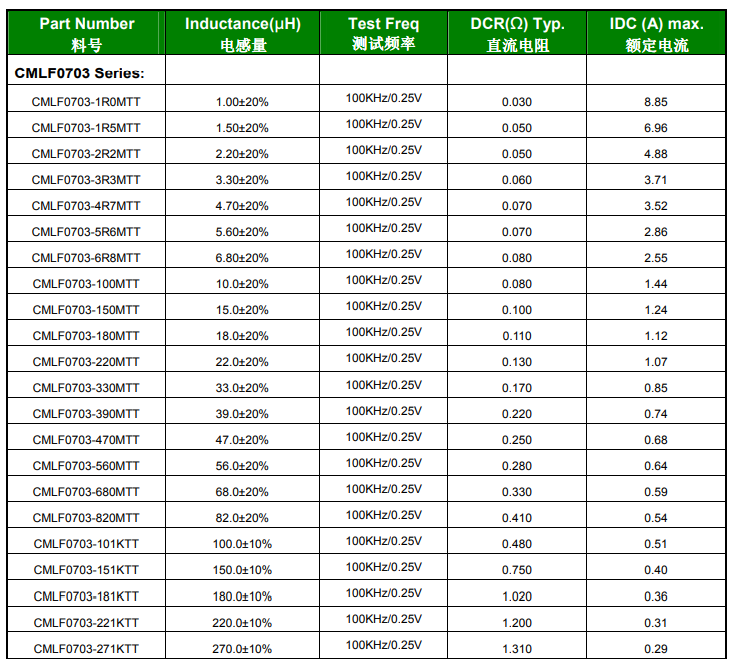
Task: Select part number CMLF0703-1R5MTT
Action: coord(86,128)
